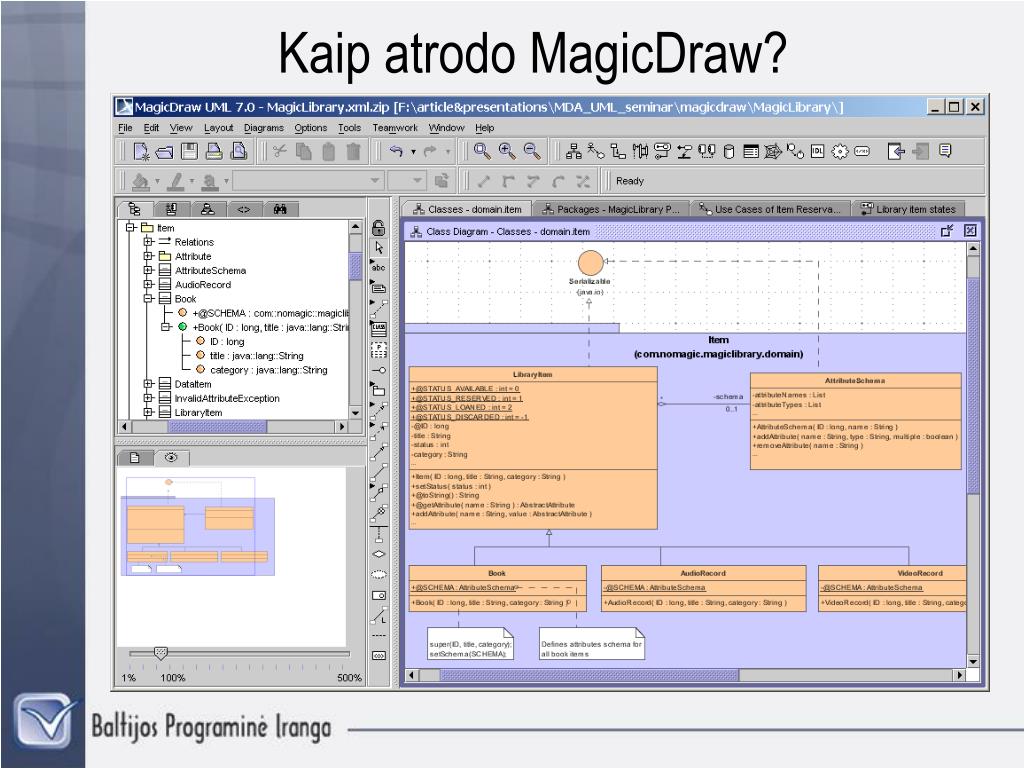Click the Save floppy disk icon
This screenshot has width=1024, height=768.
[x=189, y=152]
